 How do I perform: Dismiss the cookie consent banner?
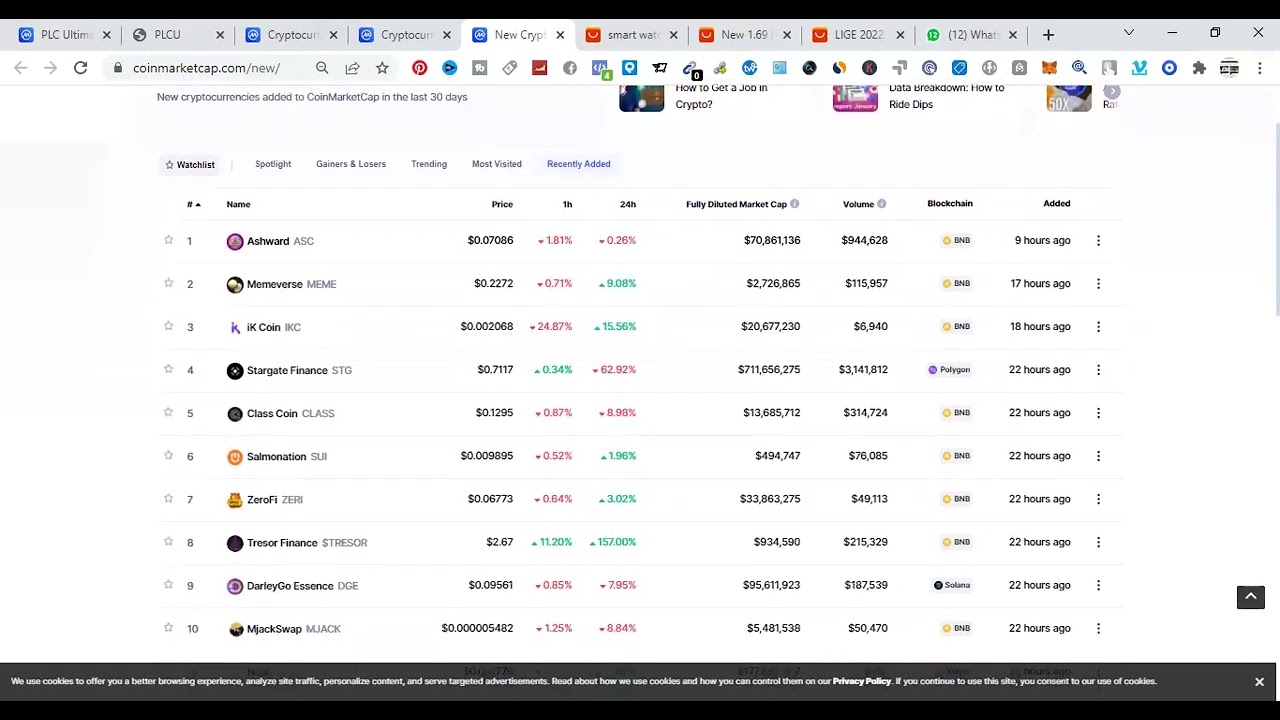pos(1259,681)
